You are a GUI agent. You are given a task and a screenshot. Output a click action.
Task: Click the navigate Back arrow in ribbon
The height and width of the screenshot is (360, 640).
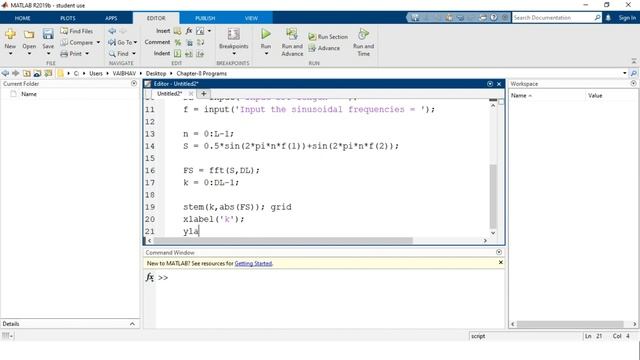(112, 31)
